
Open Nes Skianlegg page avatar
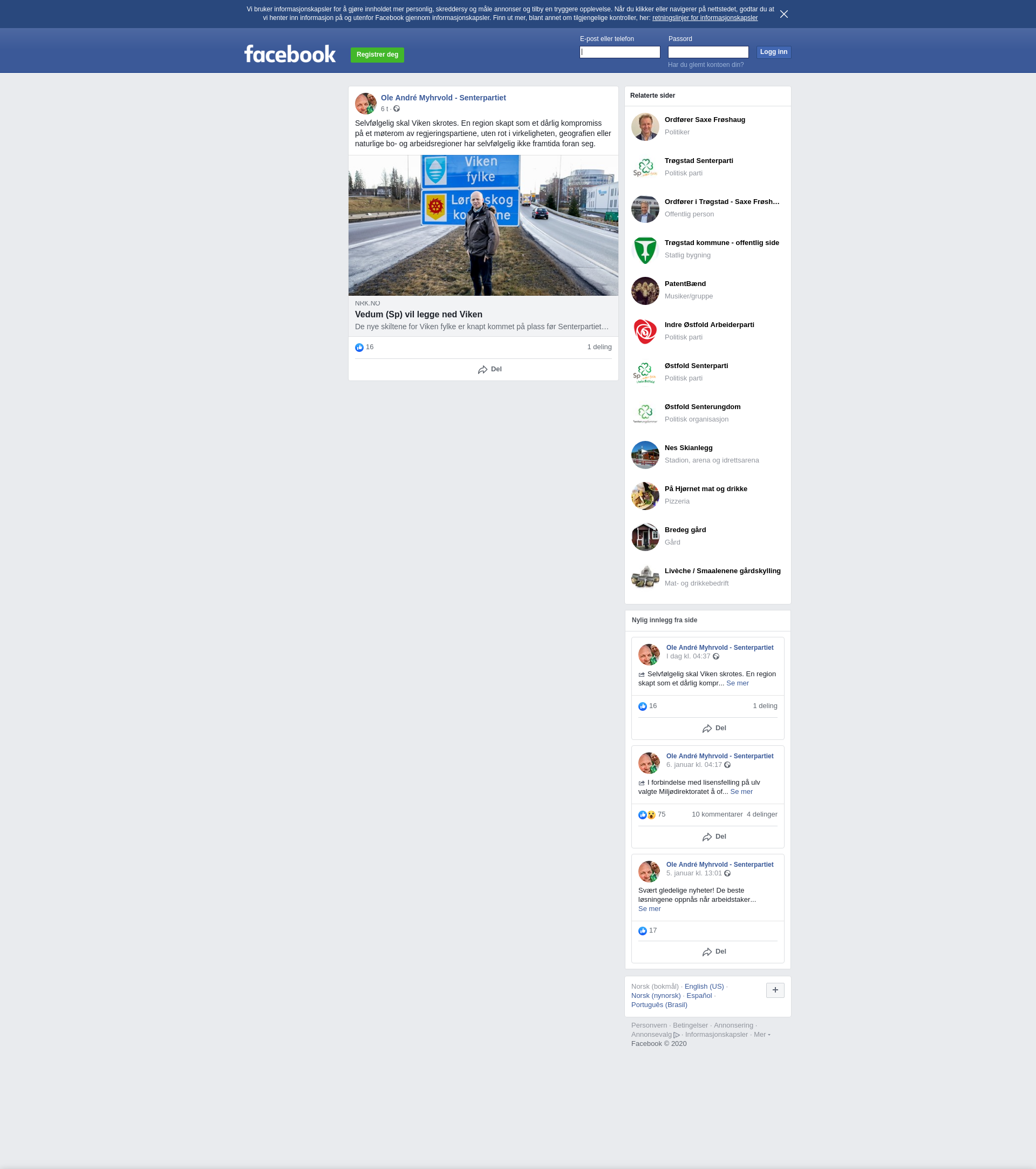coord(645,454)
